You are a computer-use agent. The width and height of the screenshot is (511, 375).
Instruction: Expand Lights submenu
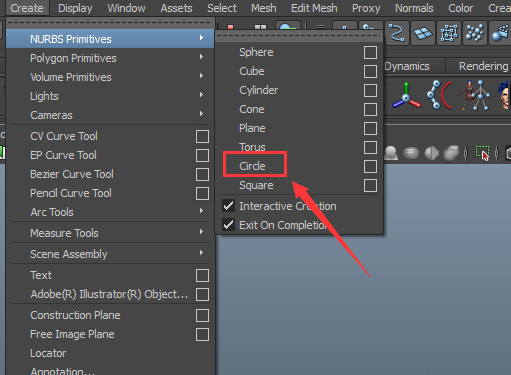tap(110, 96)
